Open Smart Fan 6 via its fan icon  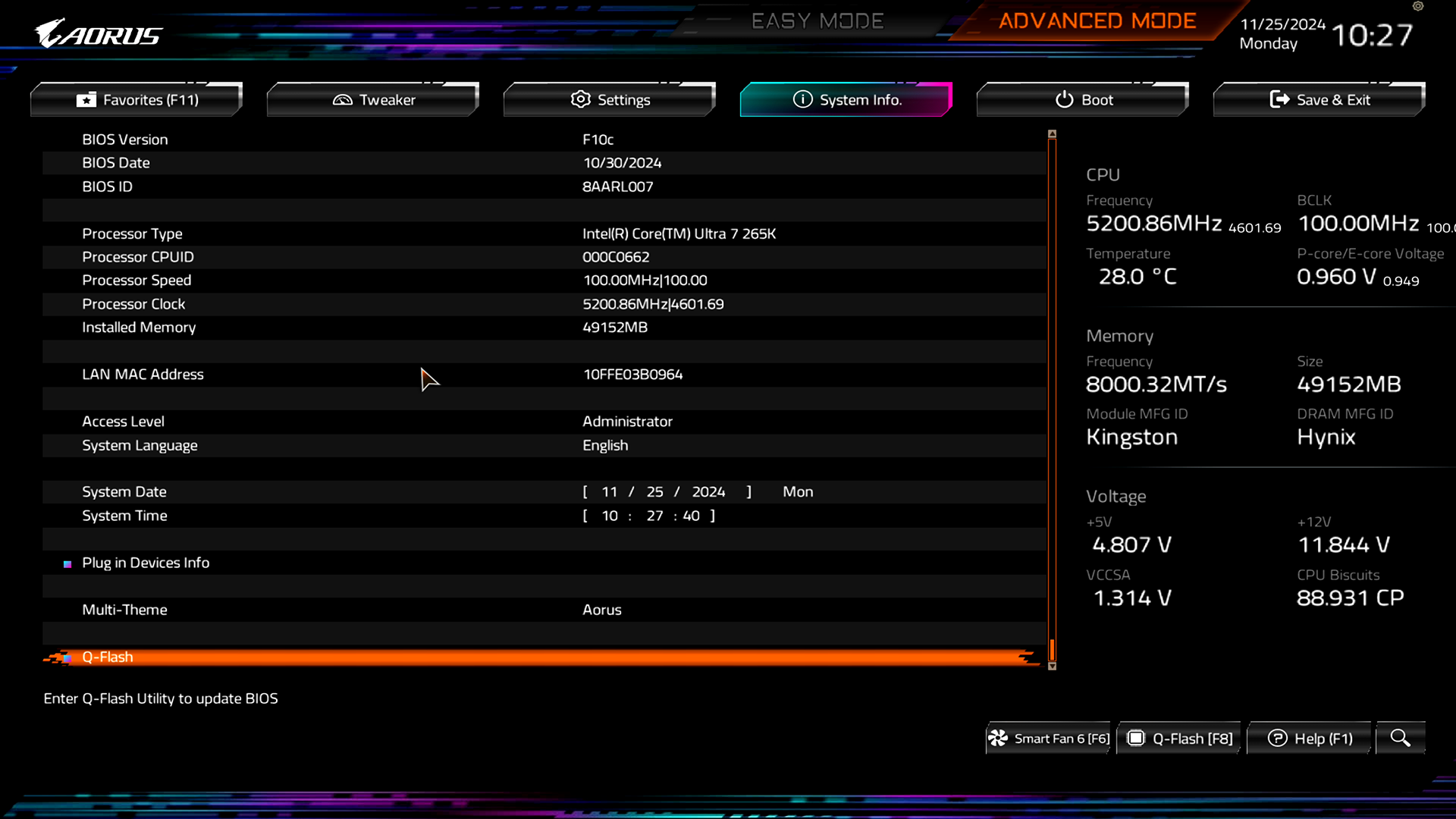pos(999,737)
